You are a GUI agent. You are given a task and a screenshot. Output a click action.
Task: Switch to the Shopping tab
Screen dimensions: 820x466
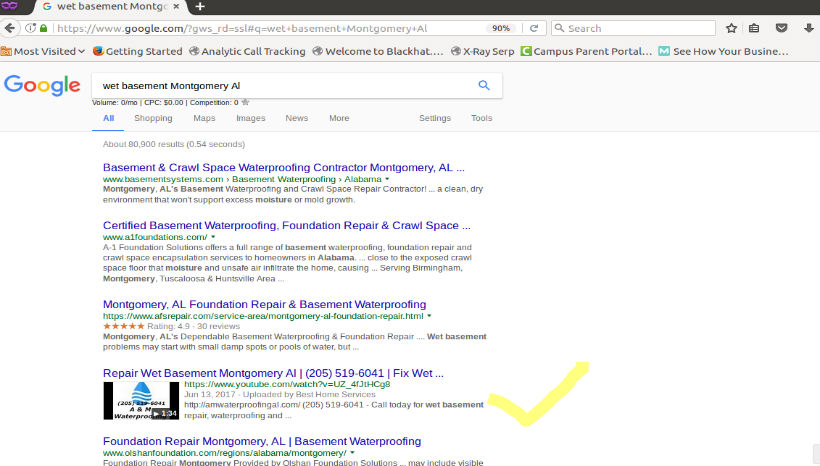[153, 118]
